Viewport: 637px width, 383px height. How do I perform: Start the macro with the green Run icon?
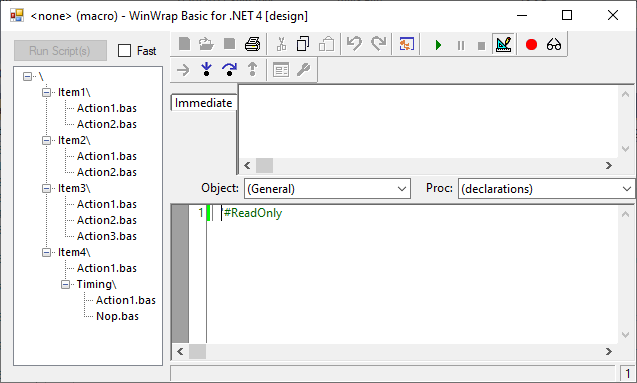tap(438, 45)
